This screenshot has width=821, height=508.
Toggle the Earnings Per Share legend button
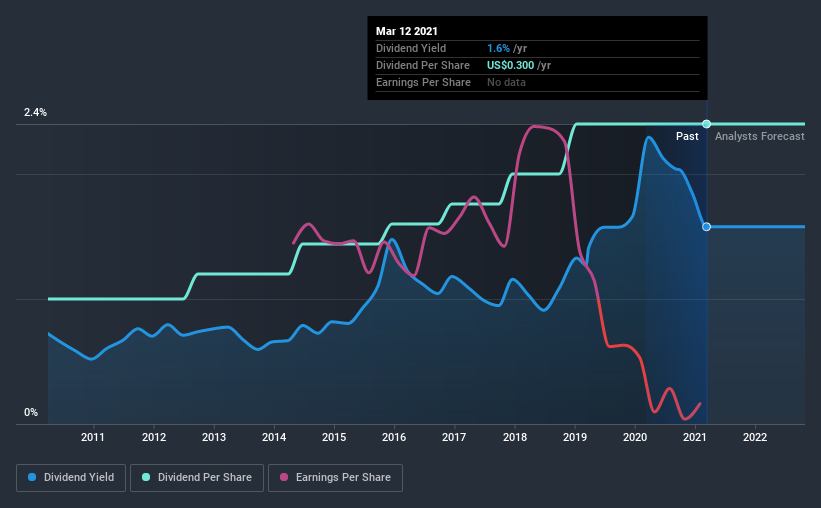click(336, 478)
